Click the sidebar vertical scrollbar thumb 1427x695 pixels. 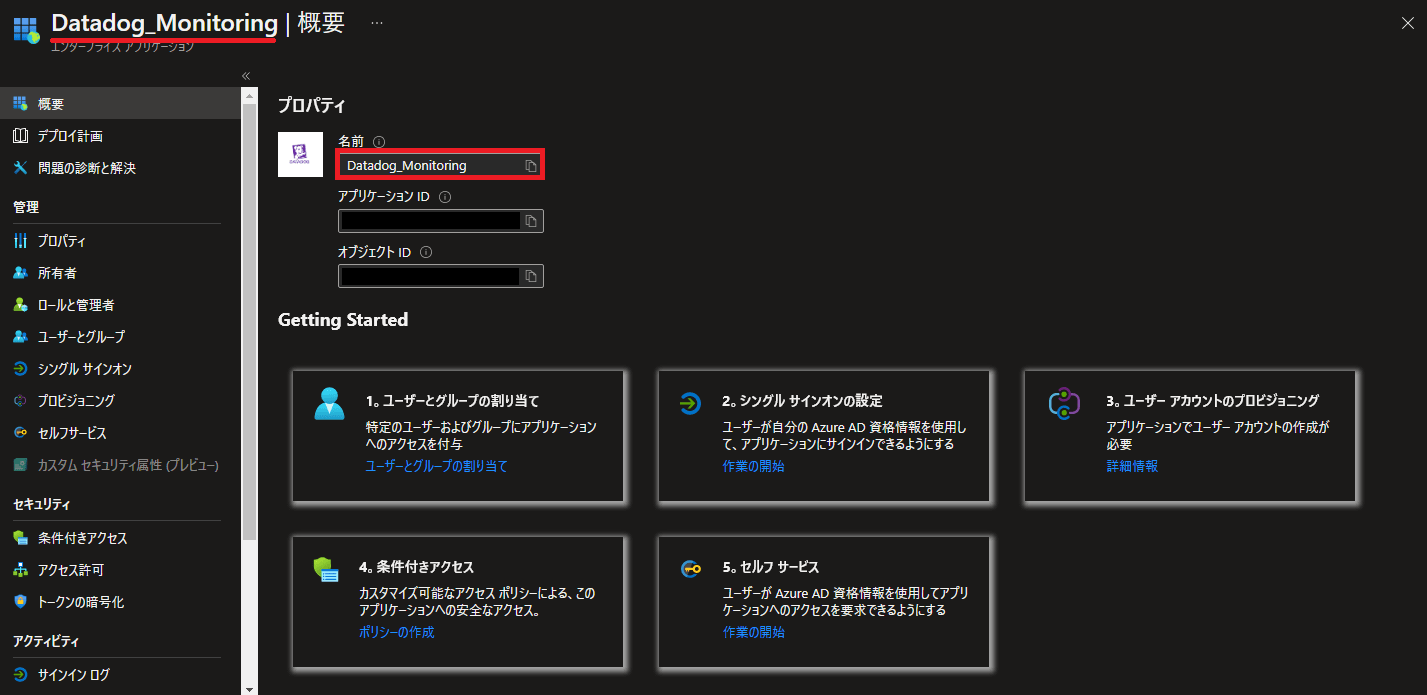(x=250, y=320)
